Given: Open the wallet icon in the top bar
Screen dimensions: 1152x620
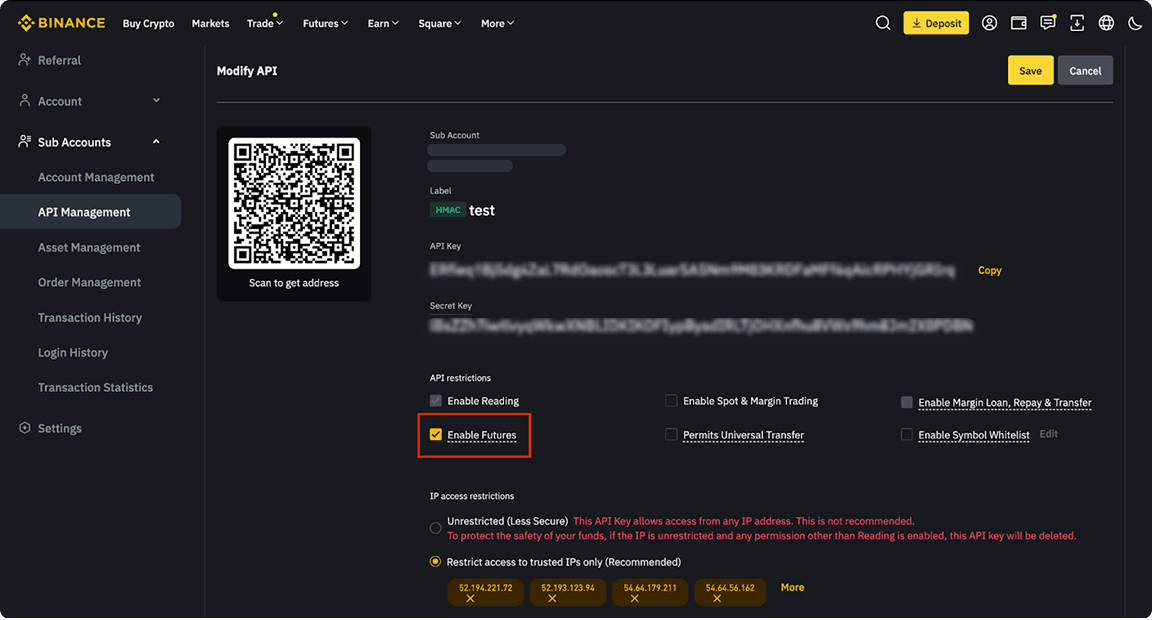Looking at the screenshot, I should tap(1018, 22).
